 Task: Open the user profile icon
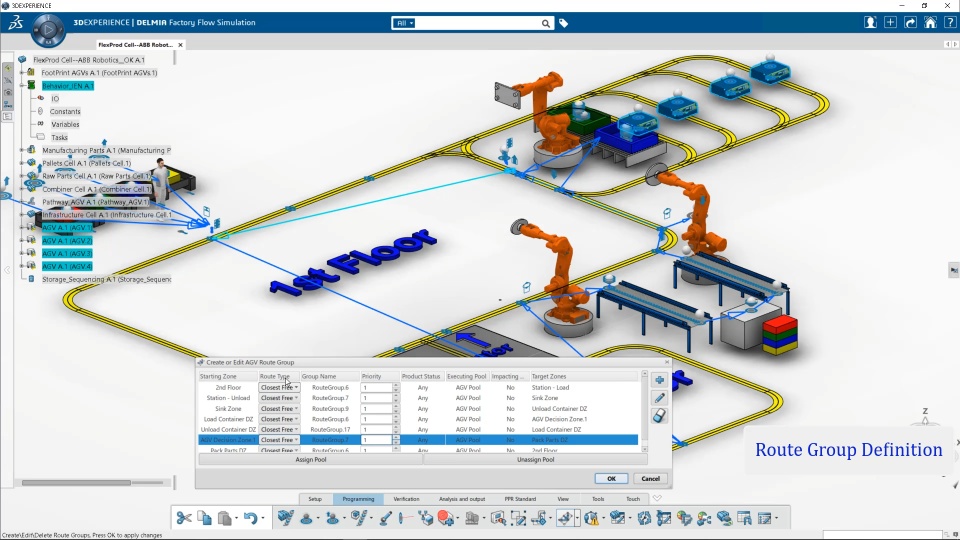(870, 23)
